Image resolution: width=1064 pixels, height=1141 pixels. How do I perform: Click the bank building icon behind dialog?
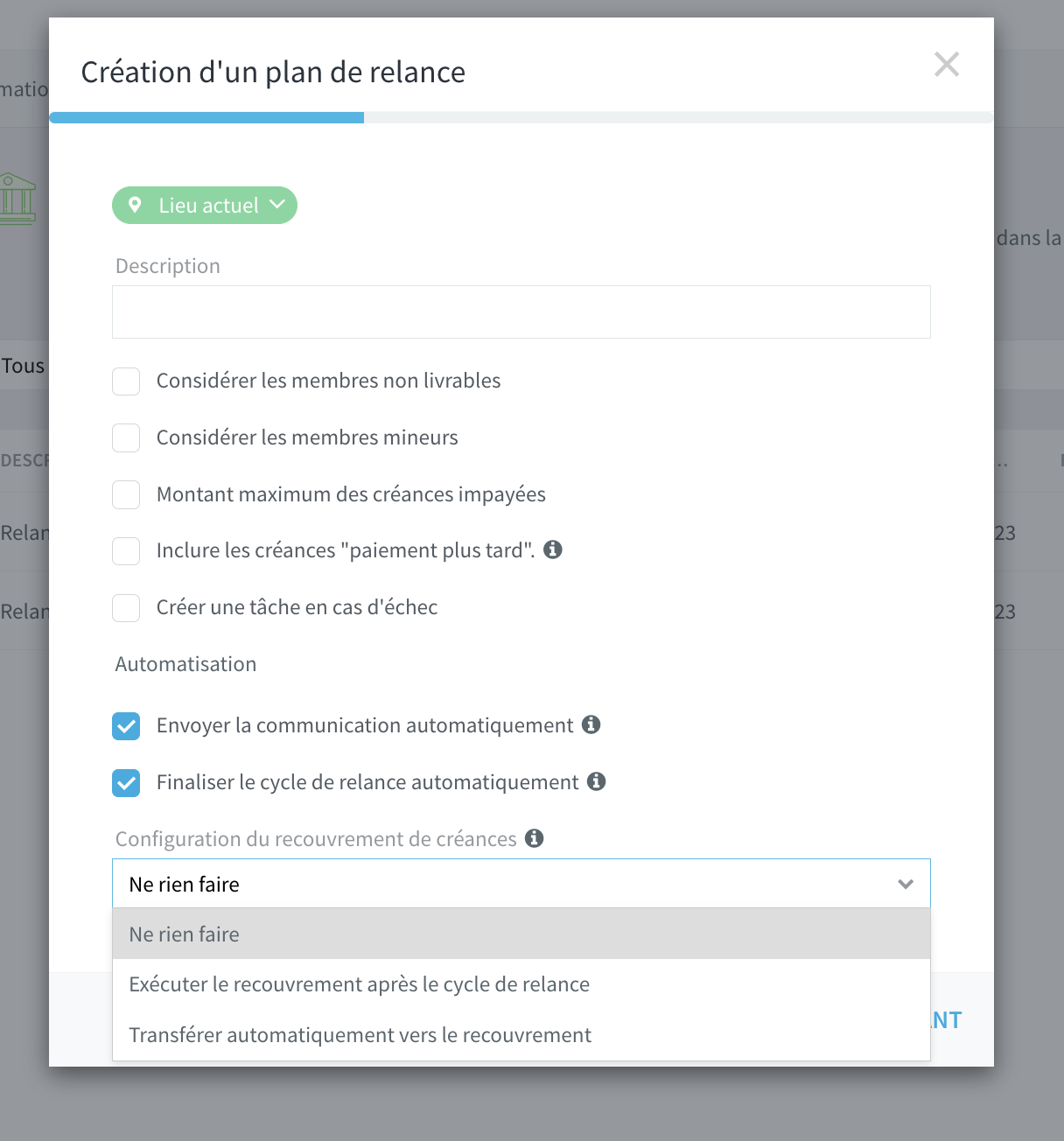pos(17,199)
